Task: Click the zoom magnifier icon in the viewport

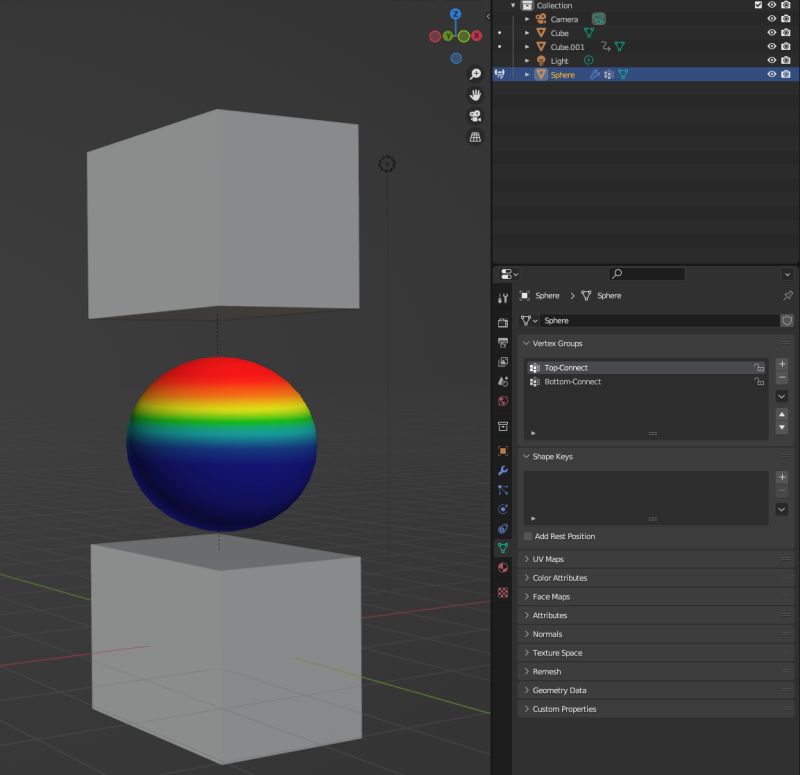Action: pos(475,74)
